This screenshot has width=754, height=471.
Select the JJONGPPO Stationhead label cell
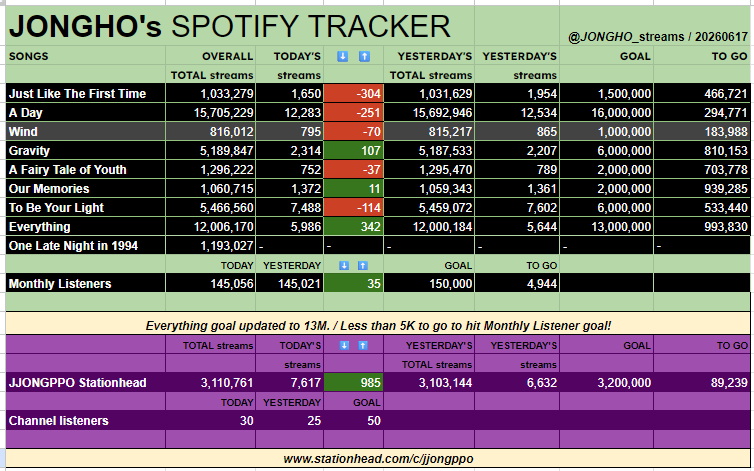click(x=86, y=382)
